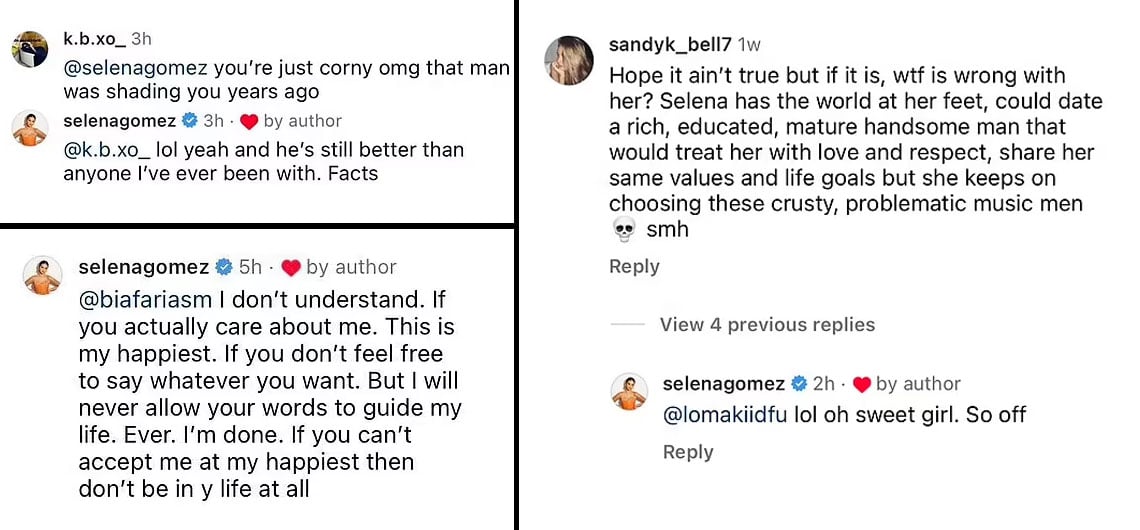Reply to sandyk_bell7's comment
1140x530 pixels.
pyautogui.click(x=634, y=267)
